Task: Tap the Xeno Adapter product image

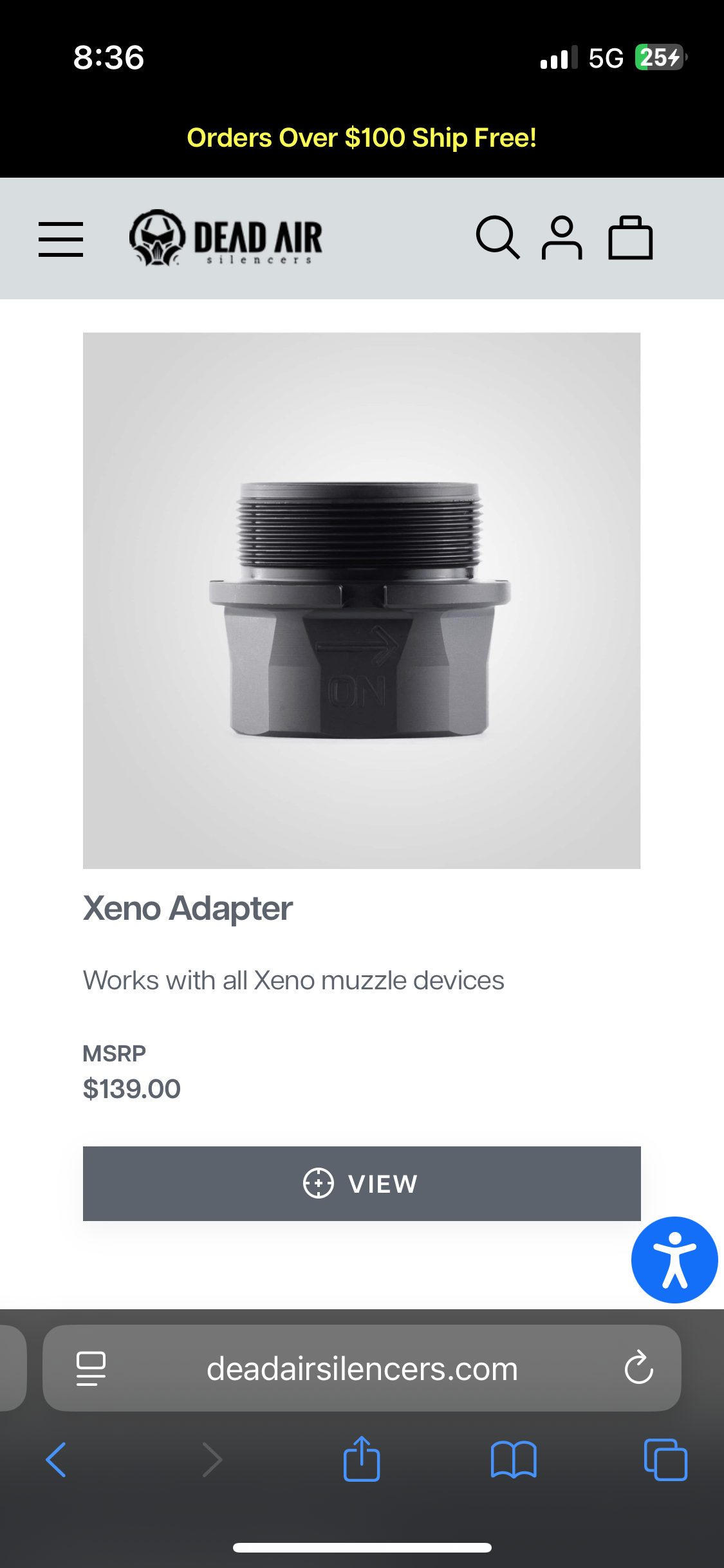Action: coord(362,601)
